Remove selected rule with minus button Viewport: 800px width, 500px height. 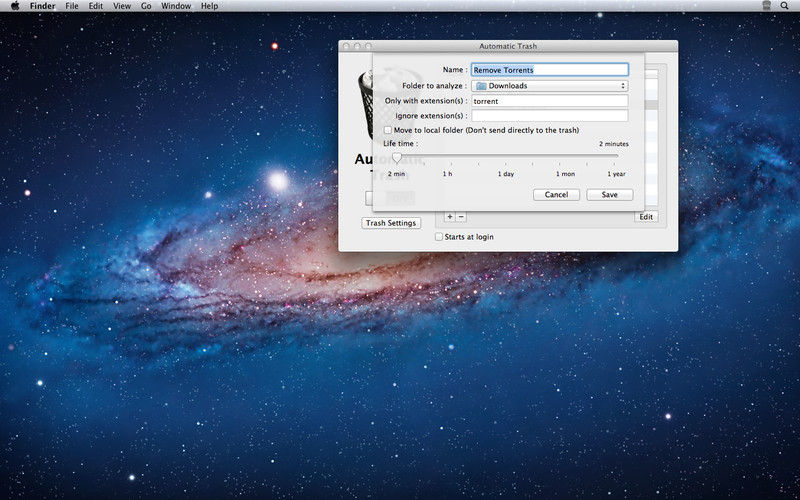pyautogui.click(x=461, y=217)
